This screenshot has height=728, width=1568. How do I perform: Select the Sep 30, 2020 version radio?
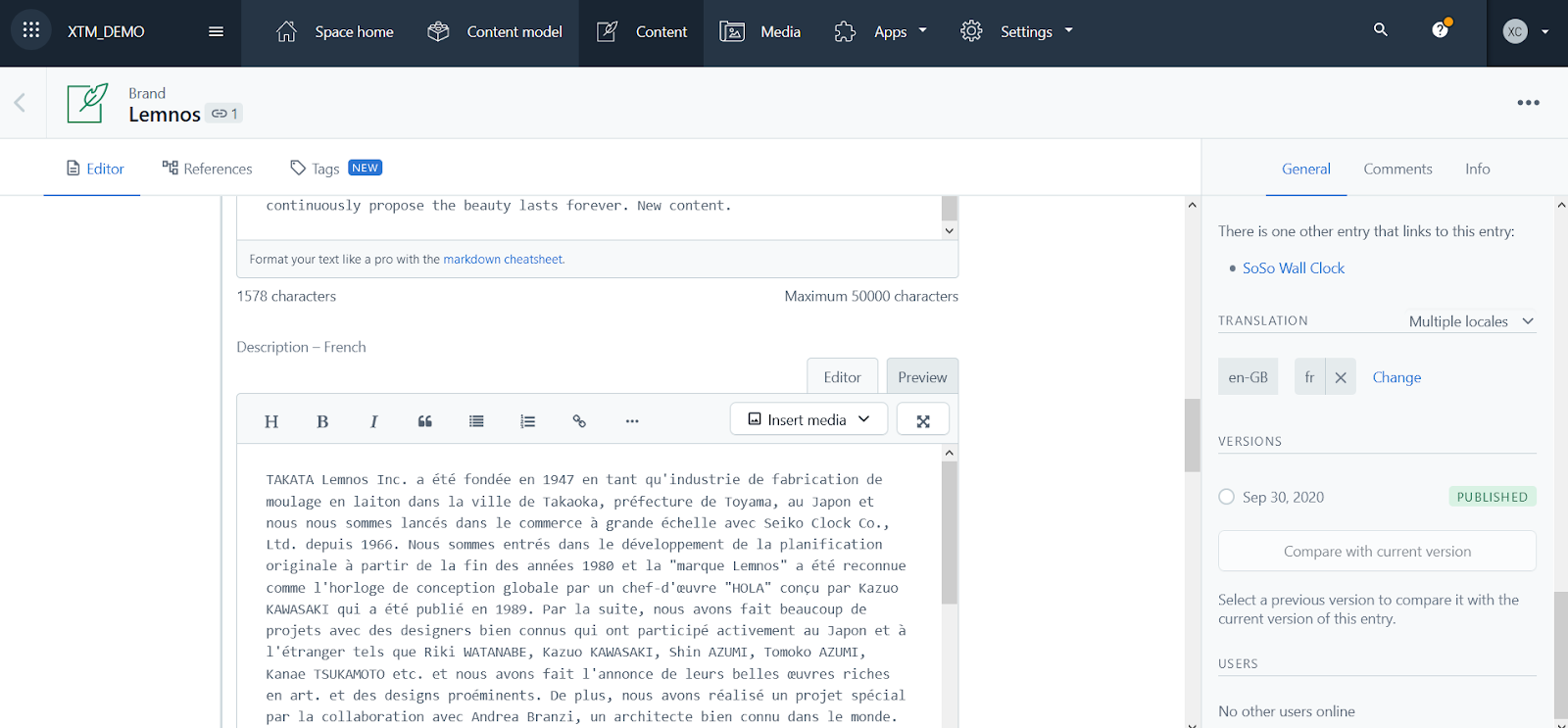[x=1226, y=497]
